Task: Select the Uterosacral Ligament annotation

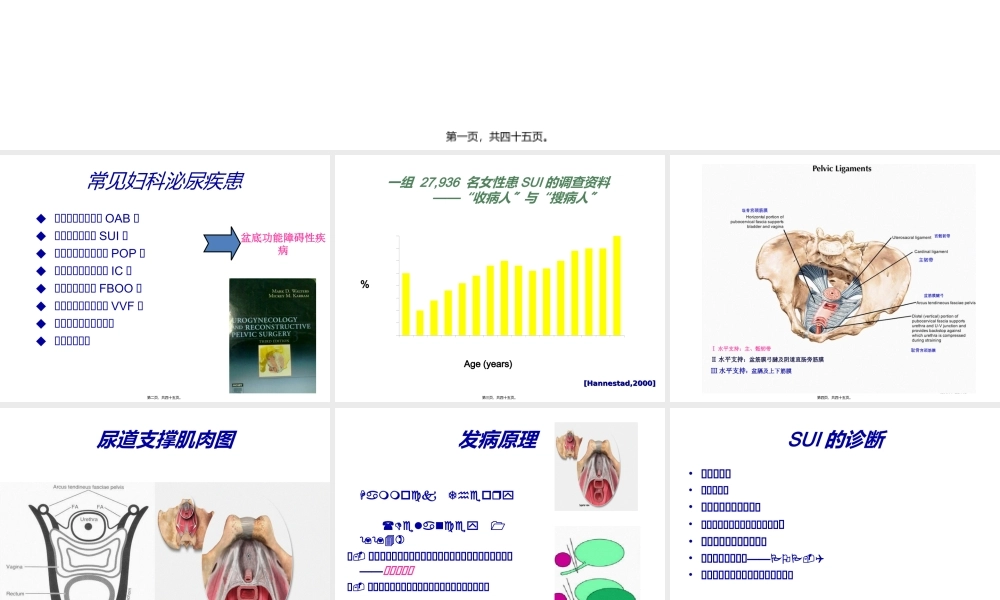Action: [910, 237]
